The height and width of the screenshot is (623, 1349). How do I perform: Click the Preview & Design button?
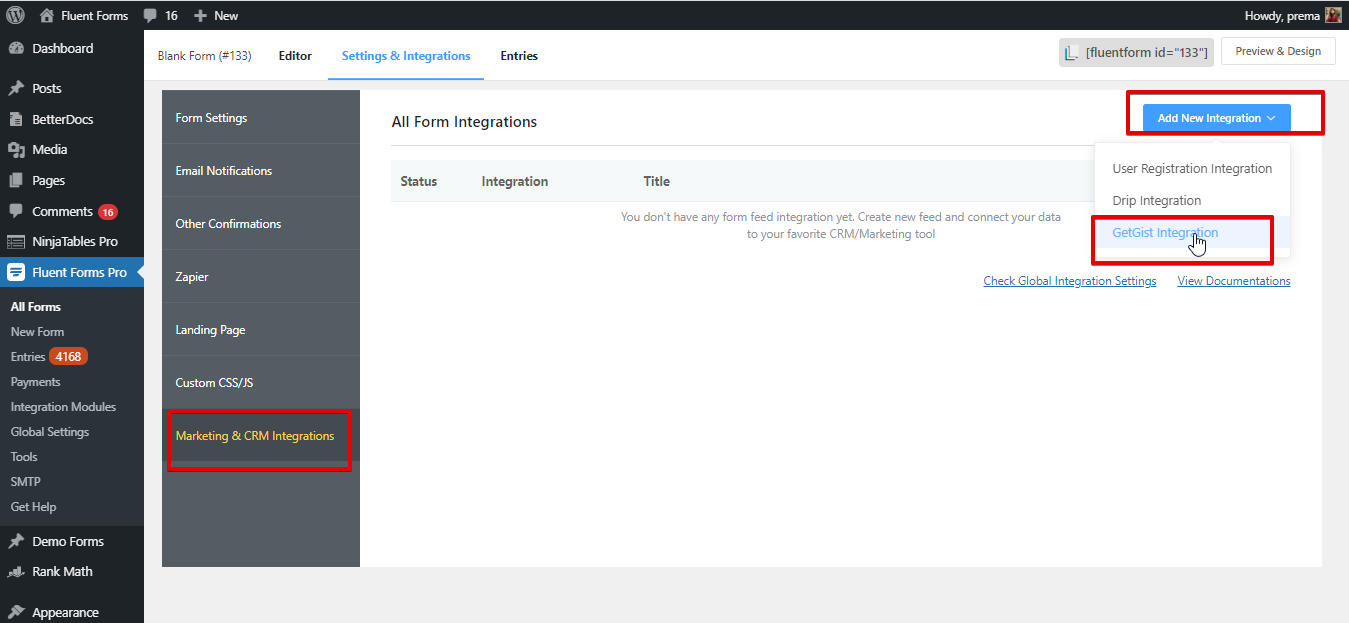tap(1278, 52)
